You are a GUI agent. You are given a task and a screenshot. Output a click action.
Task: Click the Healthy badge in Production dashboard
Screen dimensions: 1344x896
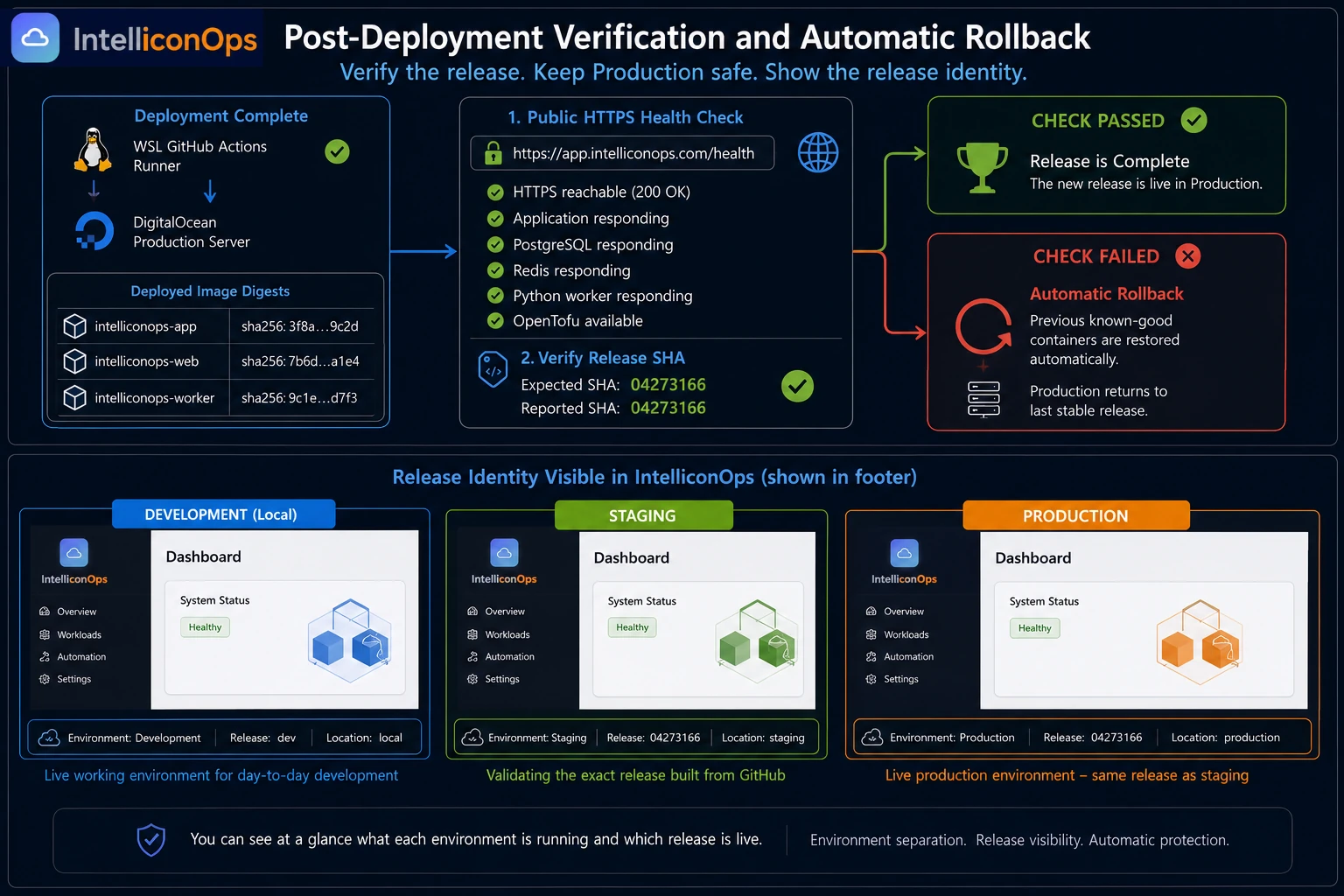pos(1035,628)
